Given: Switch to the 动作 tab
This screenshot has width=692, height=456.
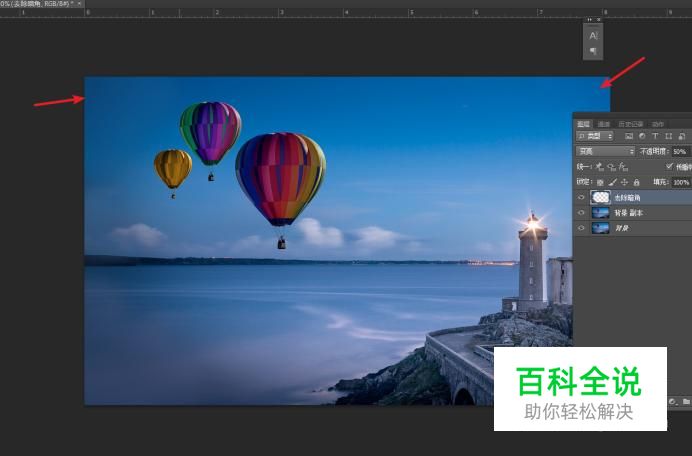Looking at the screenshot, I should point(658,124).
